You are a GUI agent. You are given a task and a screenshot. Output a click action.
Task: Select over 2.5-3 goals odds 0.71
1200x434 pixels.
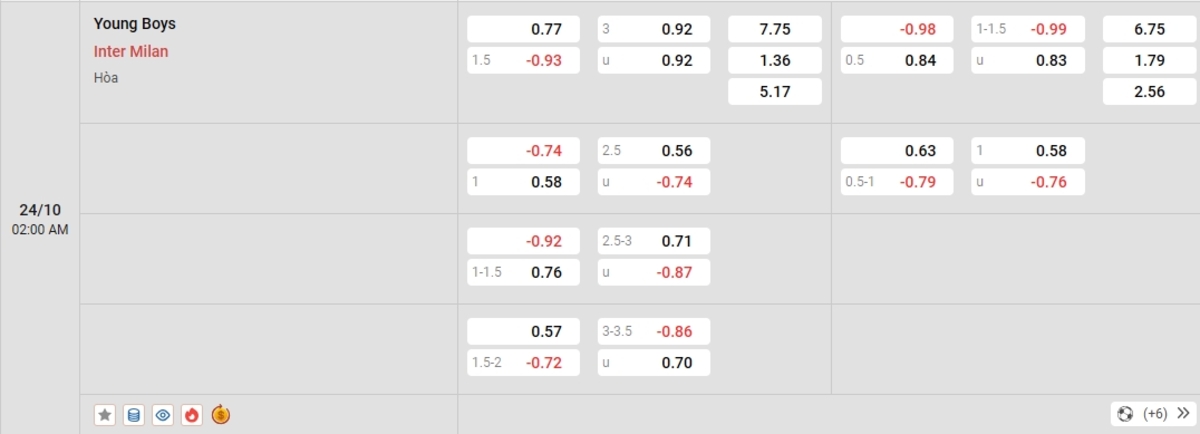(654, 241)
